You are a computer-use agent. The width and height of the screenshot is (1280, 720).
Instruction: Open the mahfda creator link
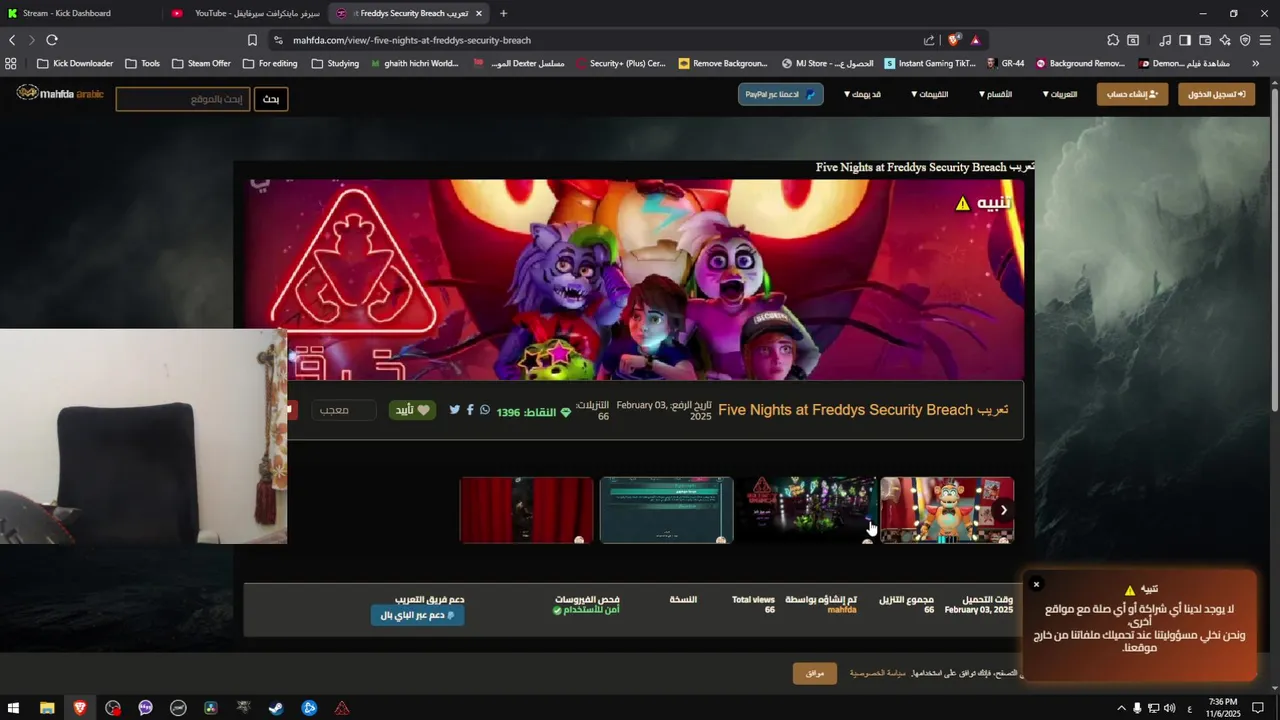(x=842, y=610)
